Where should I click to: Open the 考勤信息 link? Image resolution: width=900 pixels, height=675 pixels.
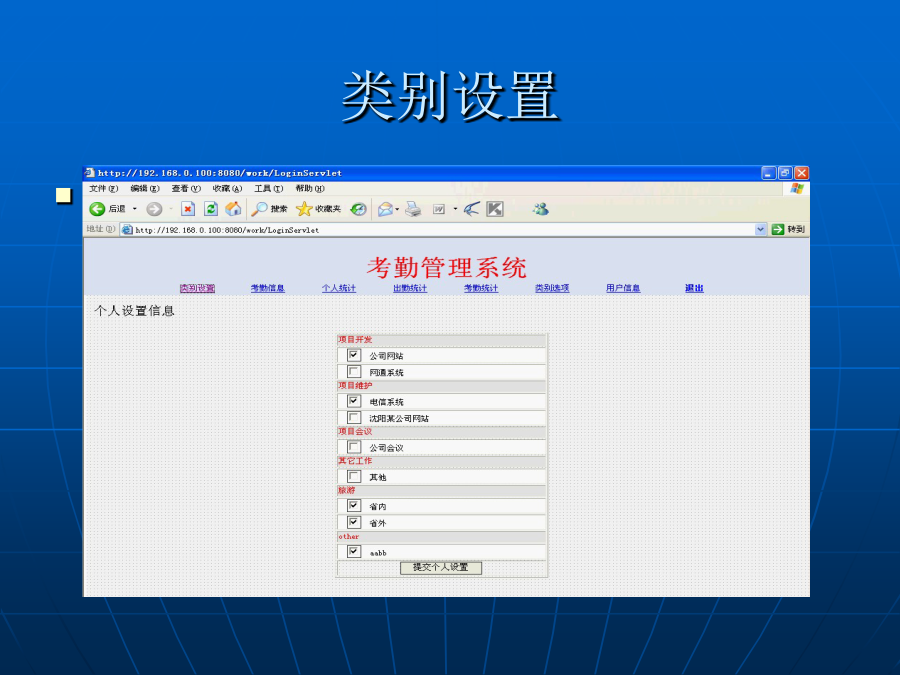tap(267, 288)
